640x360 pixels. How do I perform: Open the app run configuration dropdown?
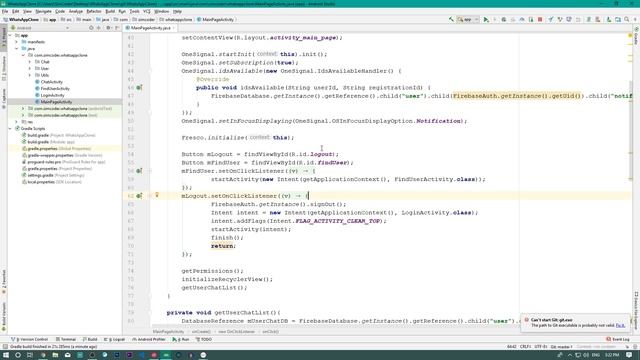click(468, 19)
